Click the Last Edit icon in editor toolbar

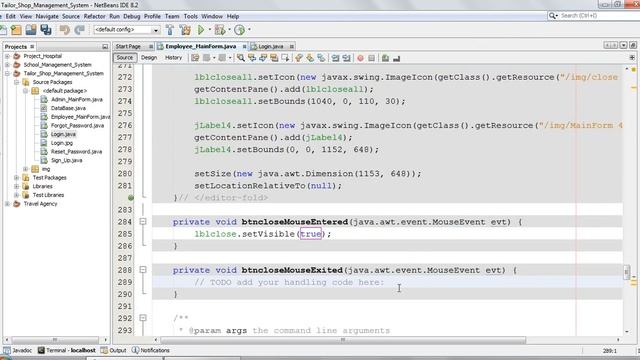tap(195, 58)
